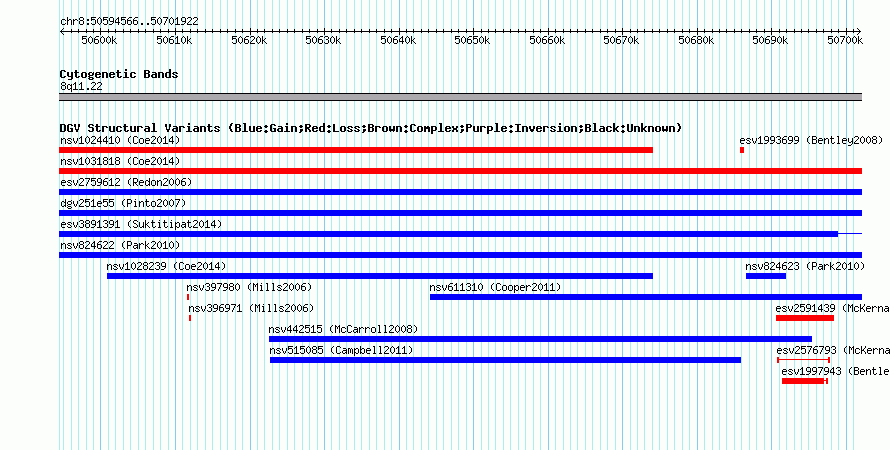
Task: Click the 50640k ruler tick label
Action: click(398, 40)
